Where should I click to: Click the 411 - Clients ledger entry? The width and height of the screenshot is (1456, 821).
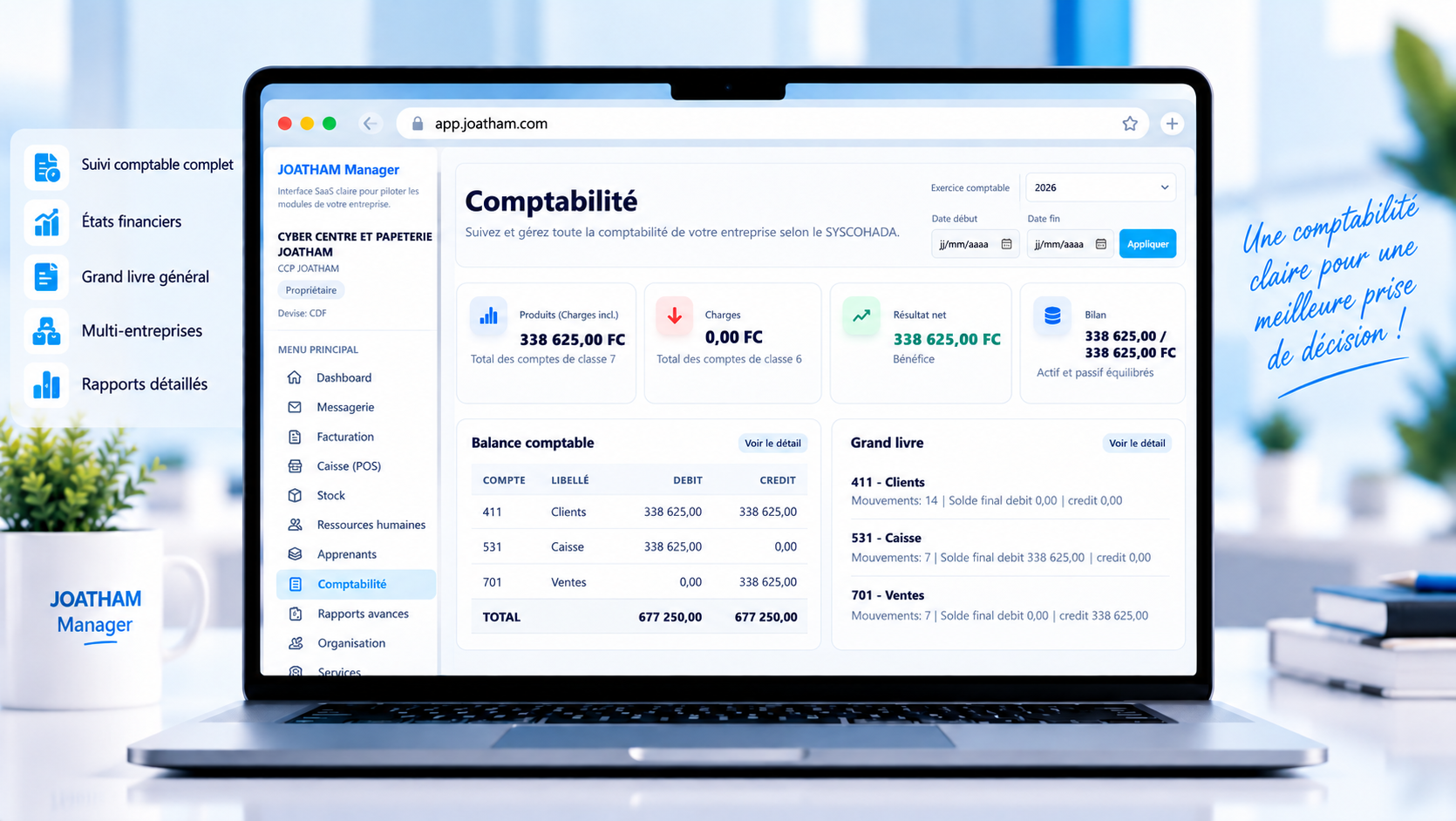tap(1010, 491)
